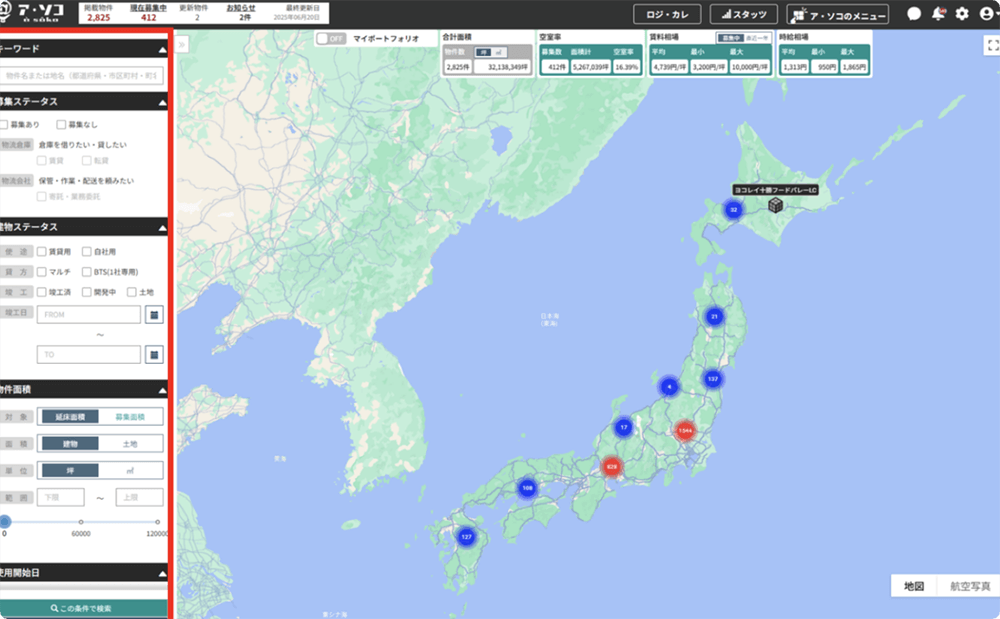This screenshot has width=1000, height=619.
Task: Toggle the マイポートフォリオ switch on
Action: click(330, 39)
